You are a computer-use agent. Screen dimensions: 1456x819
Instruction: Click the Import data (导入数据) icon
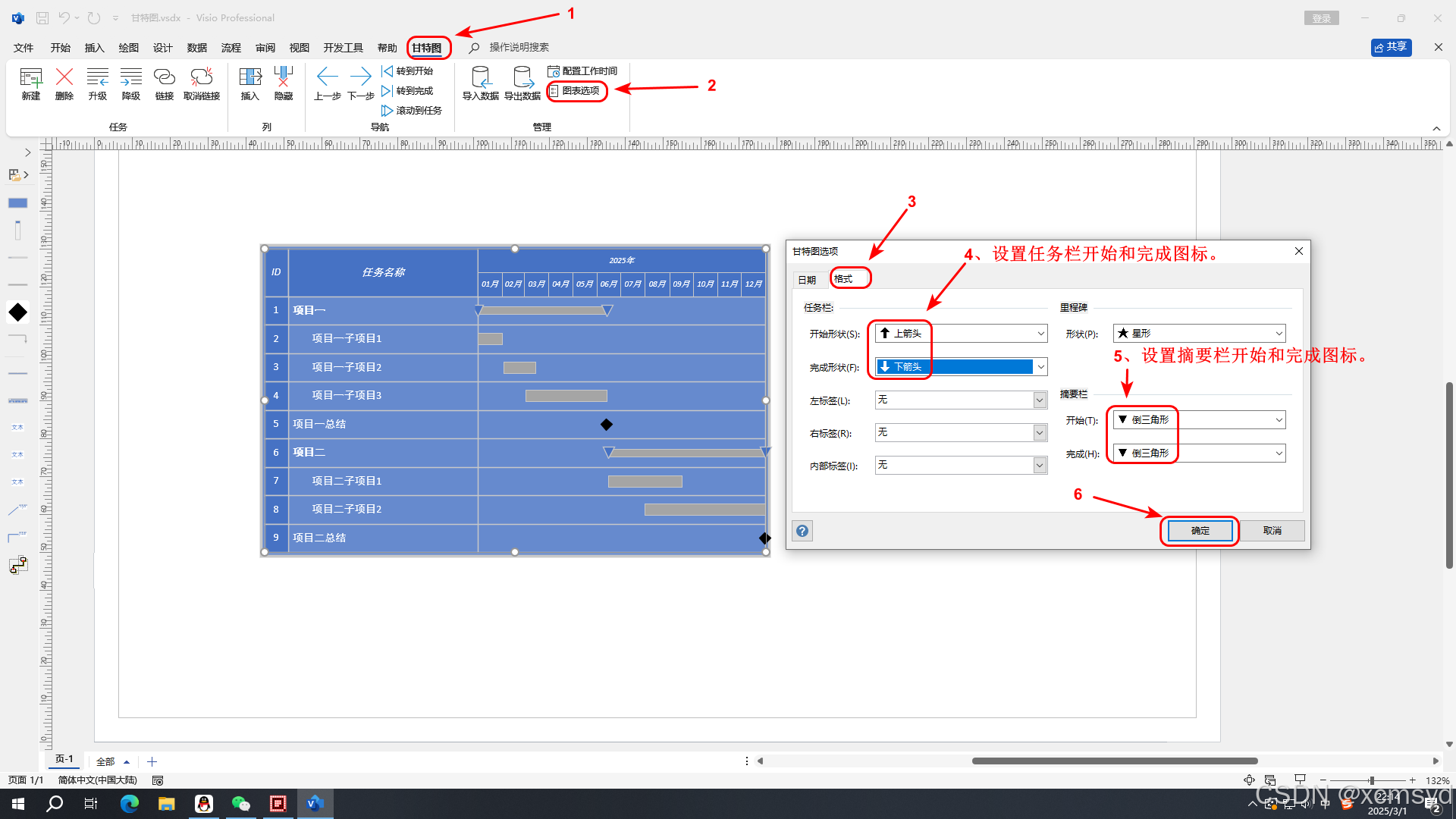coord(481,77)
